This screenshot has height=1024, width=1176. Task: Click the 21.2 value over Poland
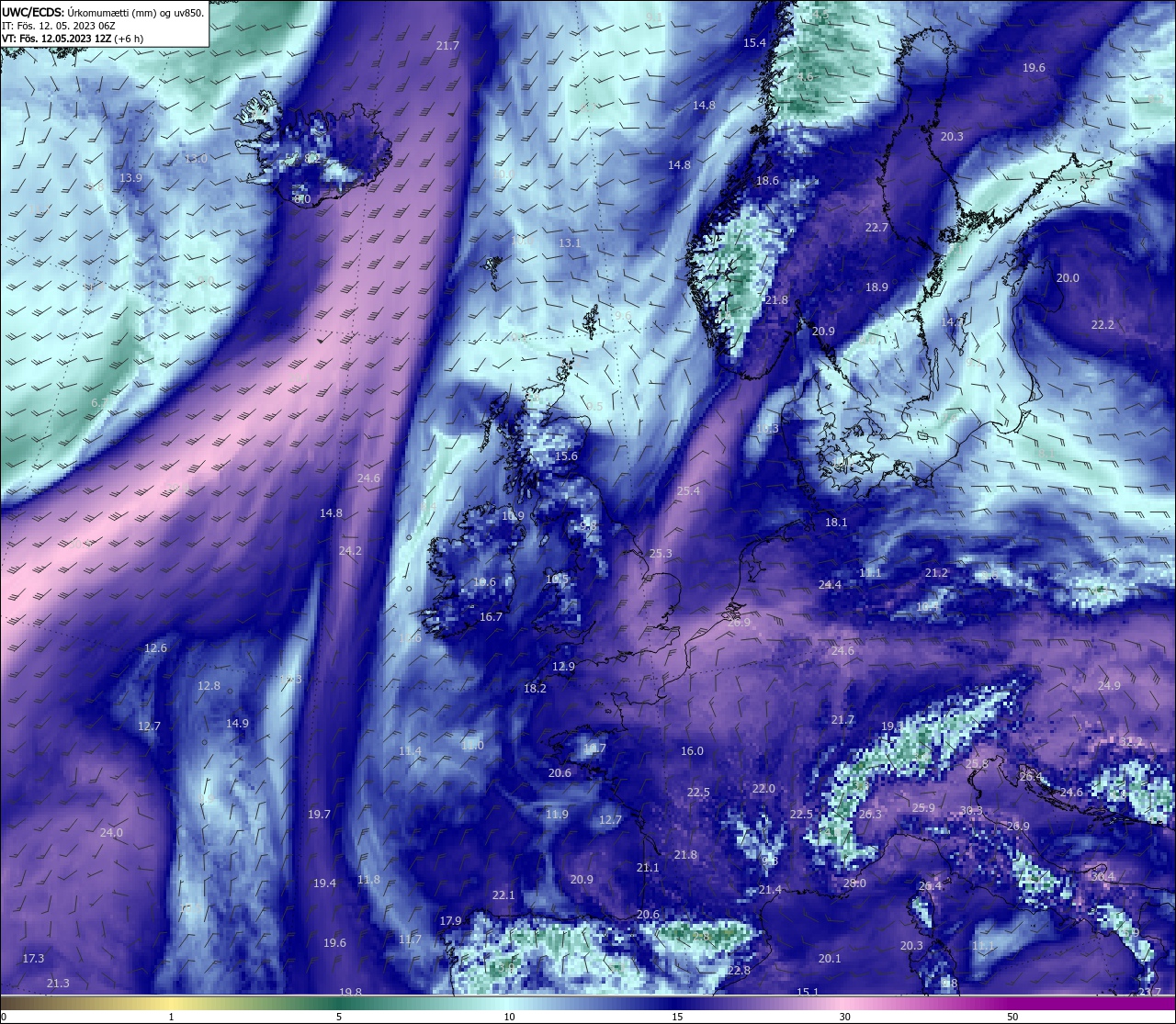point(936,573)
